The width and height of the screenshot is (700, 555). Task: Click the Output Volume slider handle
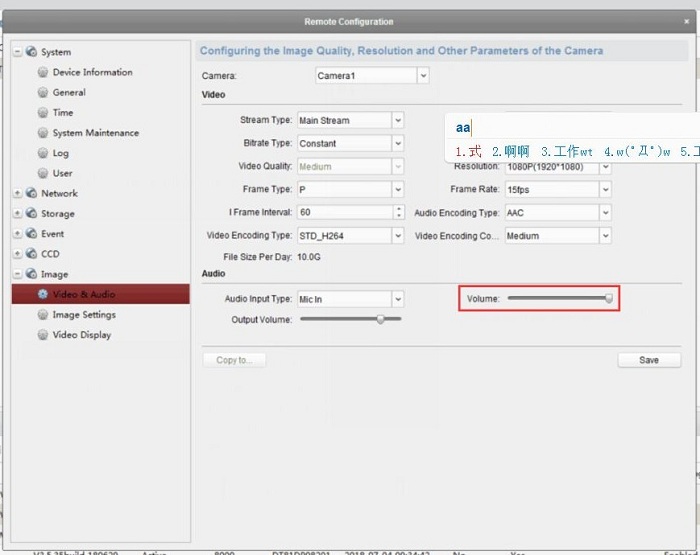pyautogui.click(x=380, y=319)
